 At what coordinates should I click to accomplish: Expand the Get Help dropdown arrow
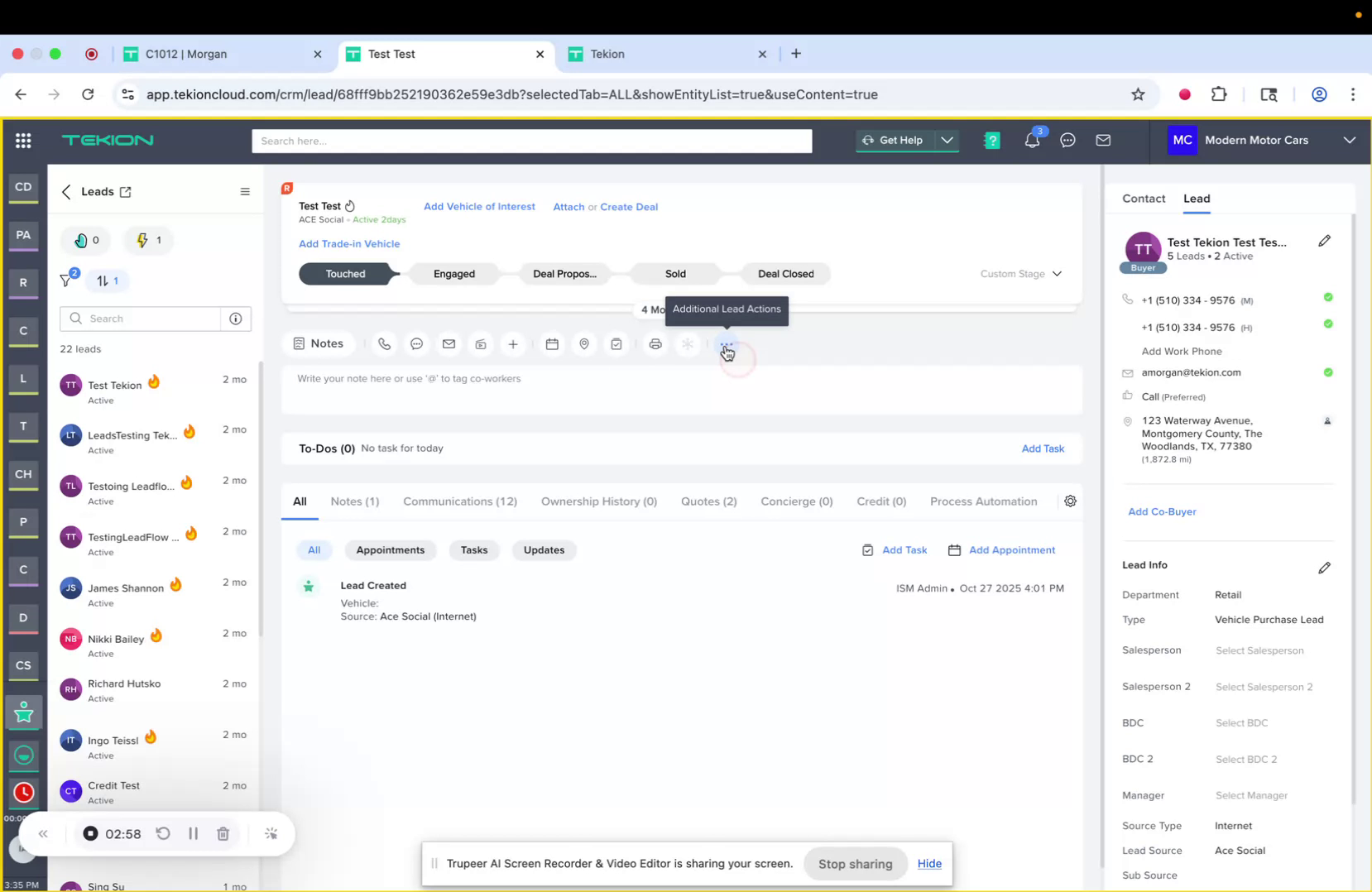[947, 141]
